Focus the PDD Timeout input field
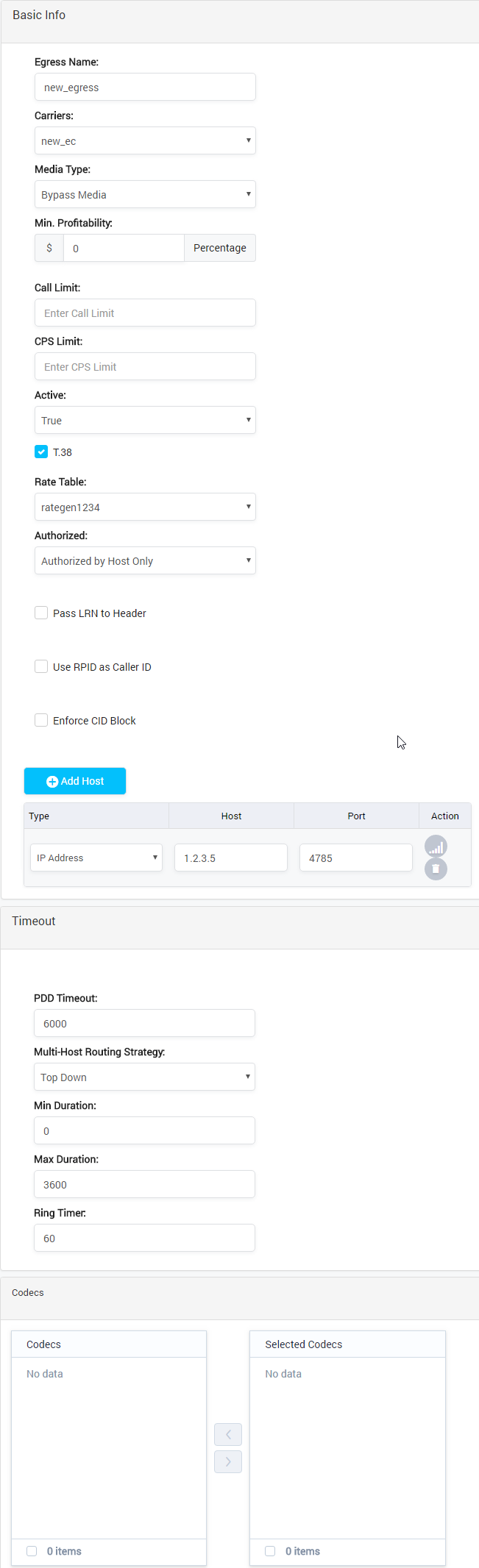479x1568 pixels. coord(144,1023)
